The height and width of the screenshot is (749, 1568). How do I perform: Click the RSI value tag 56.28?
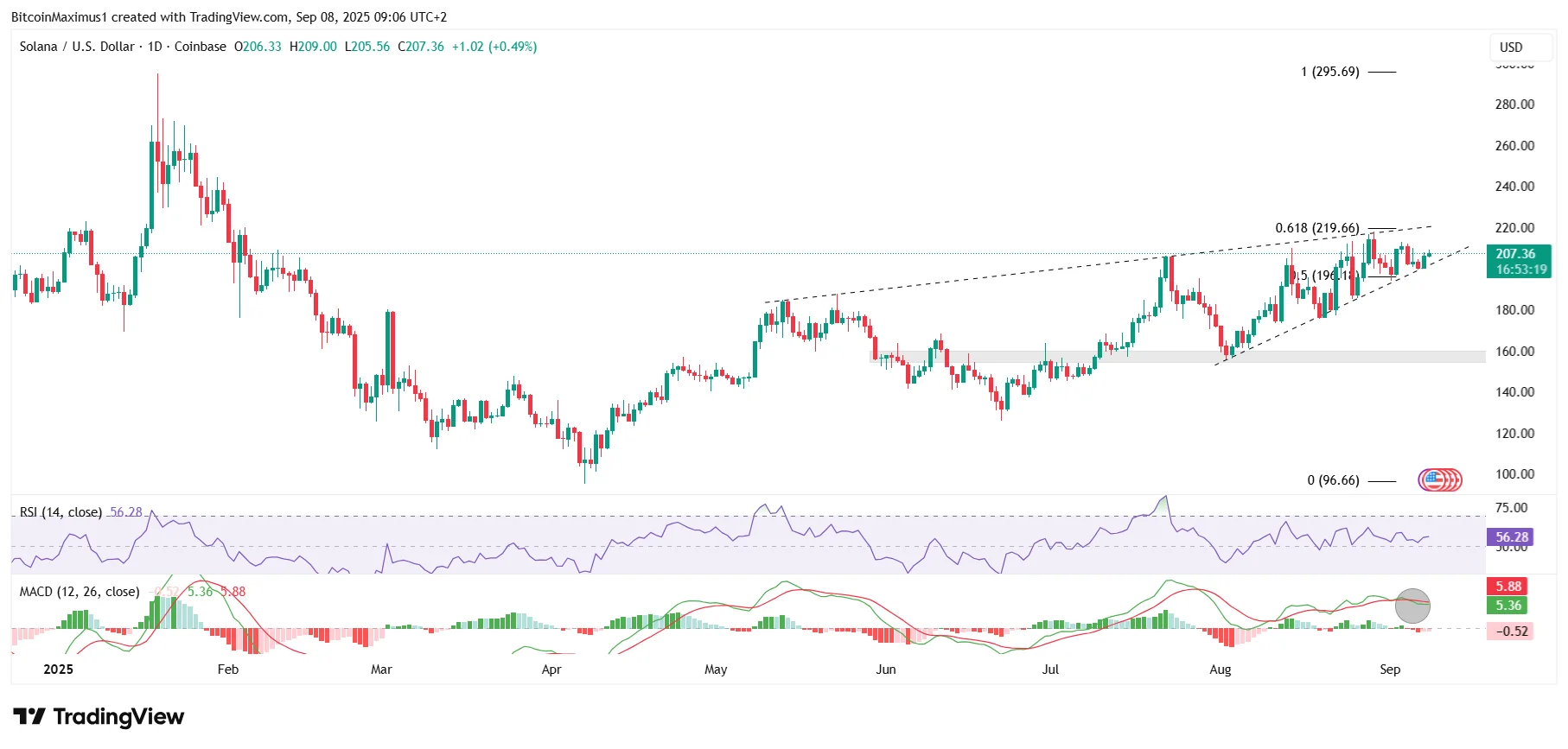[1512, 537]
